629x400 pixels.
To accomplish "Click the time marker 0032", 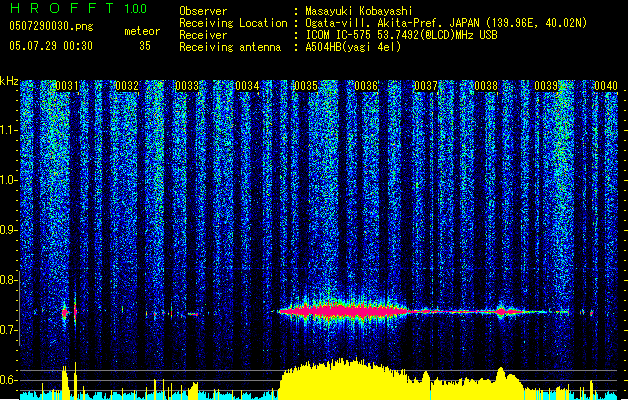I will click(x=127, y=86).
